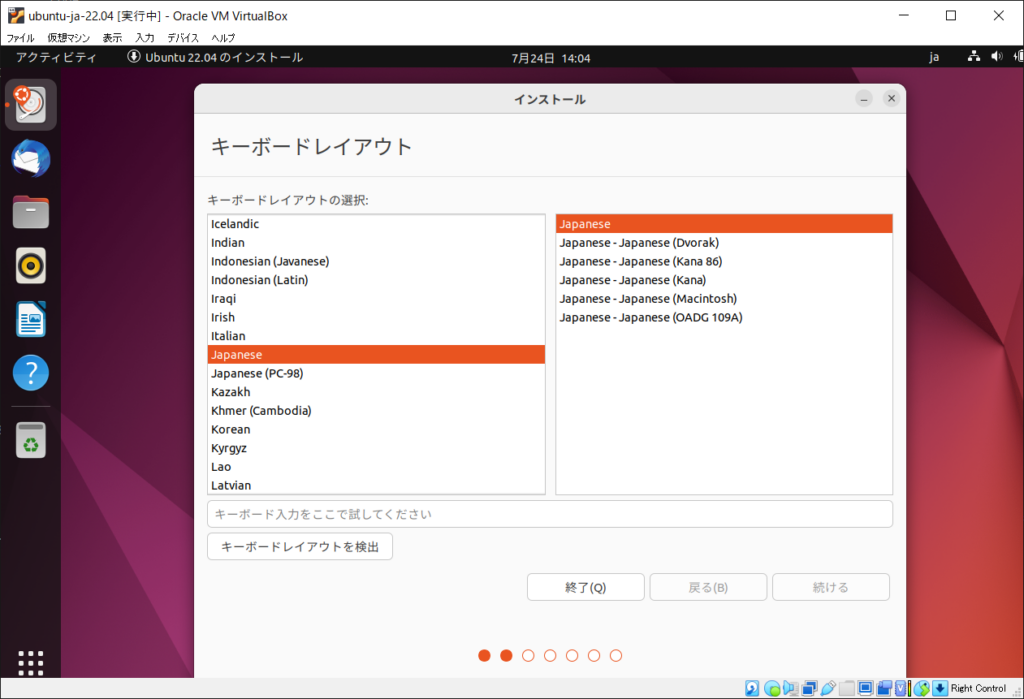Click the VirtualBox recording status icon
The width and height of the screenshot is (1024, 699).
click(884, 688)
